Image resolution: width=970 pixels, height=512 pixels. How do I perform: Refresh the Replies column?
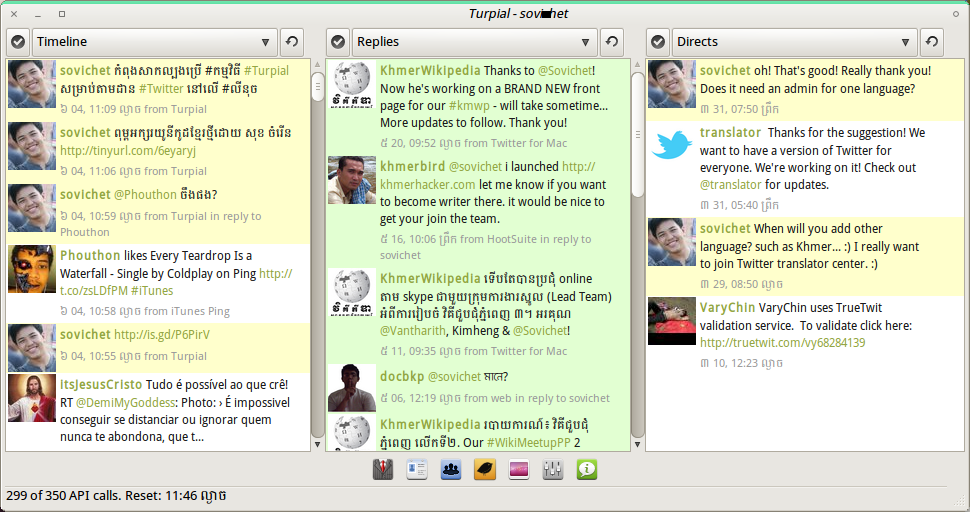(612, 42)
